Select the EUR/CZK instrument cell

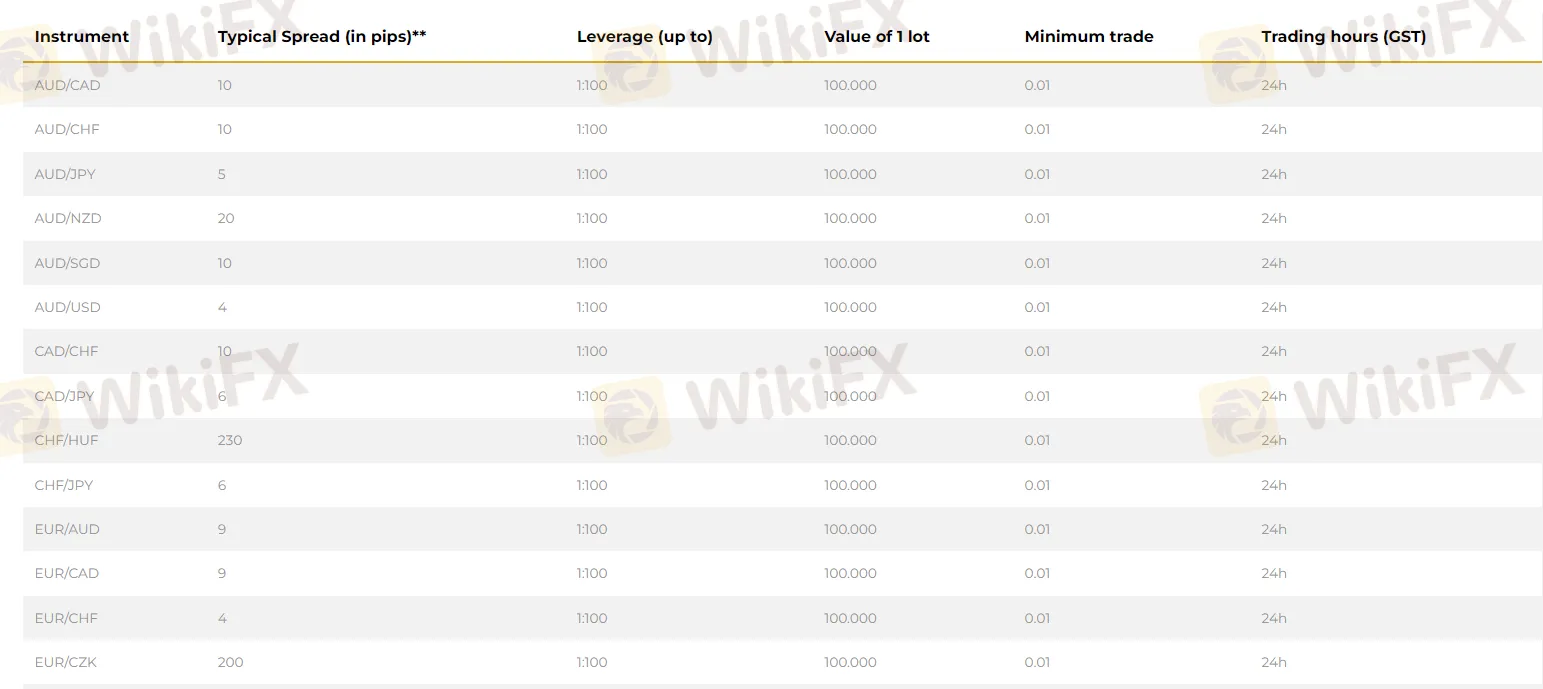[x=65, y=663]
